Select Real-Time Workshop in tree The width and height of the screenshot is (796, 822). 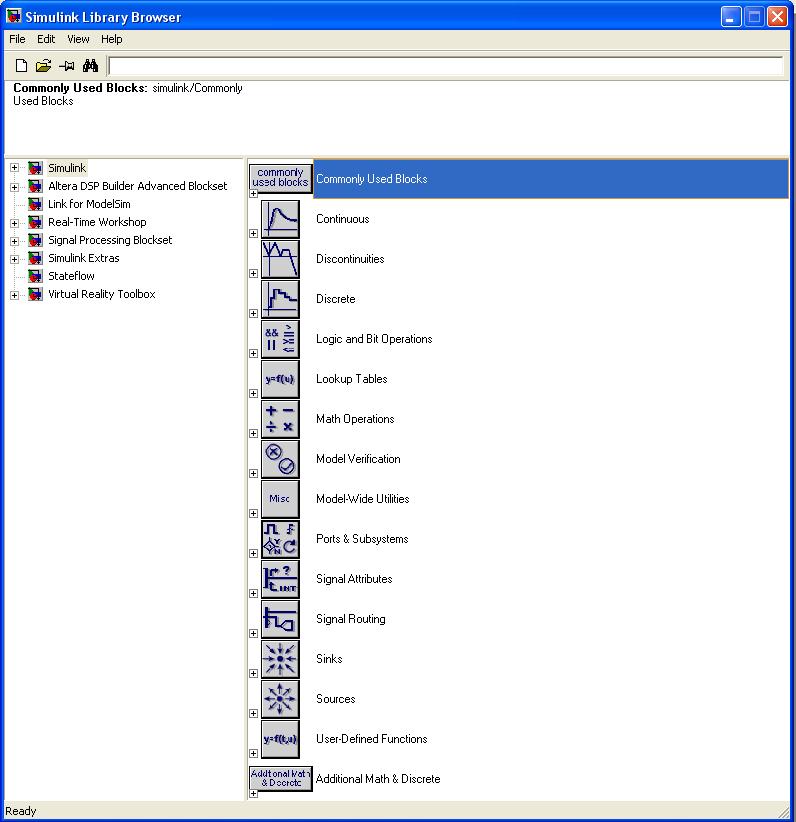tap(97, 222)
